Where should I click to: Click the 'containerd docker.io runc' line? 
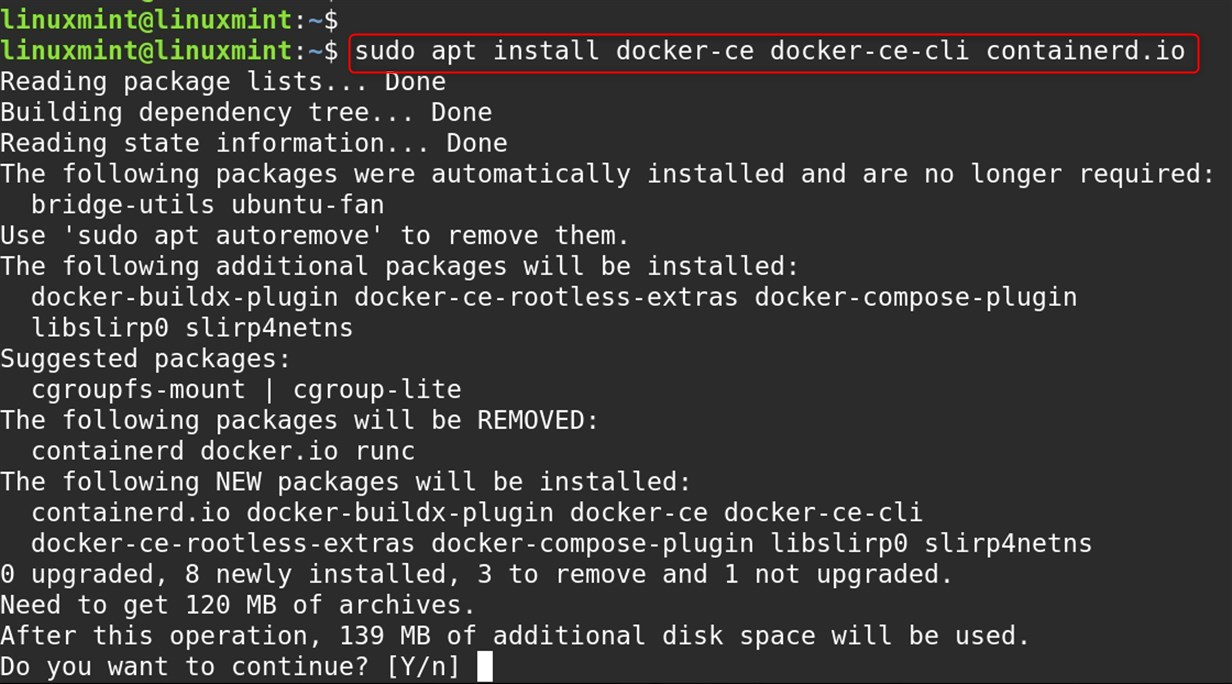tap(223, 451)
